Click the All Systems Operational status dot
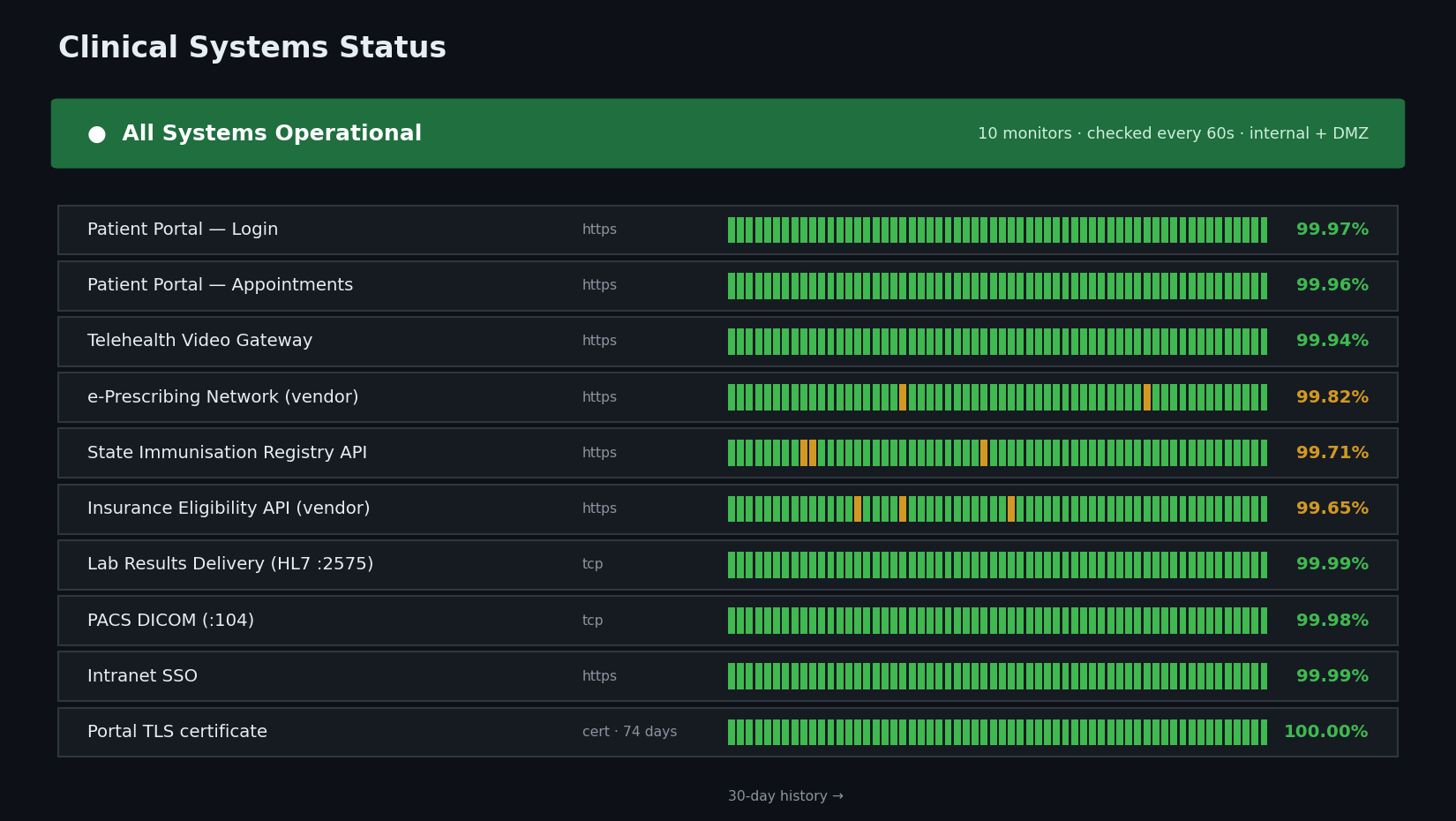The width and height of the screenshot is (1456, 821). [x=97, y=134]
